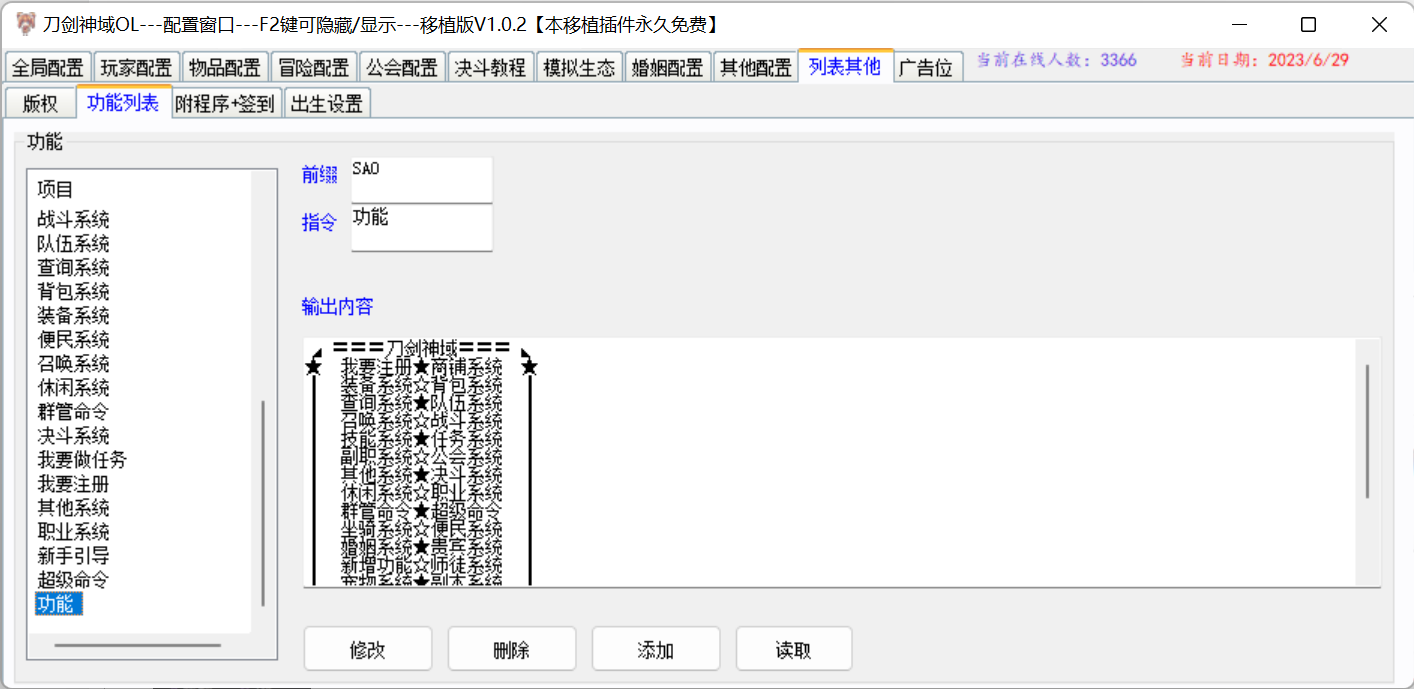Click the 指令 label

click(x=320, y=224)
